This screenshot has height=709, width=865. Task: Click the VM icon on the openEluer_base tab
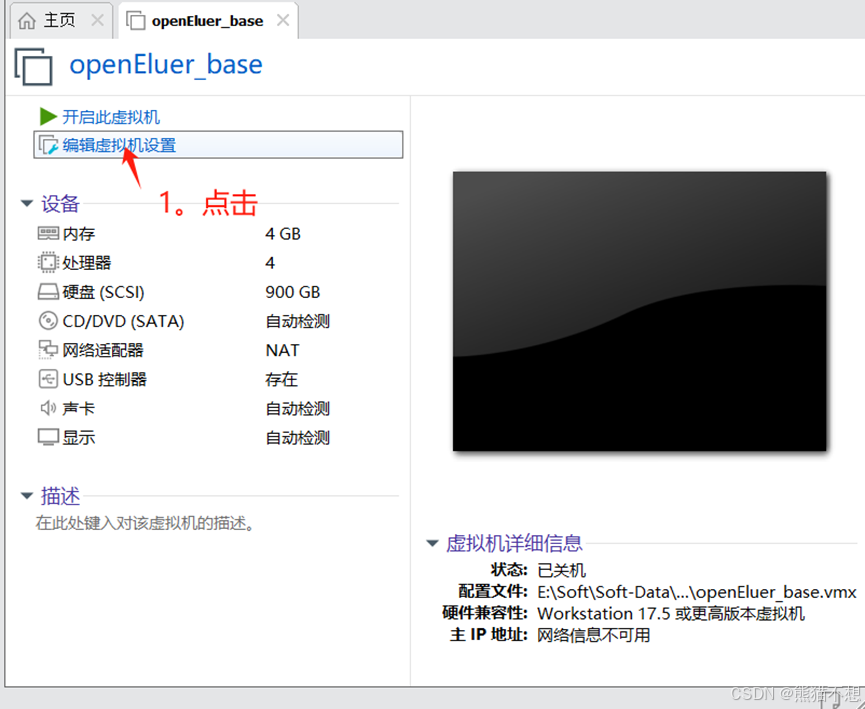pyautogui.click(x=136, y=21)
